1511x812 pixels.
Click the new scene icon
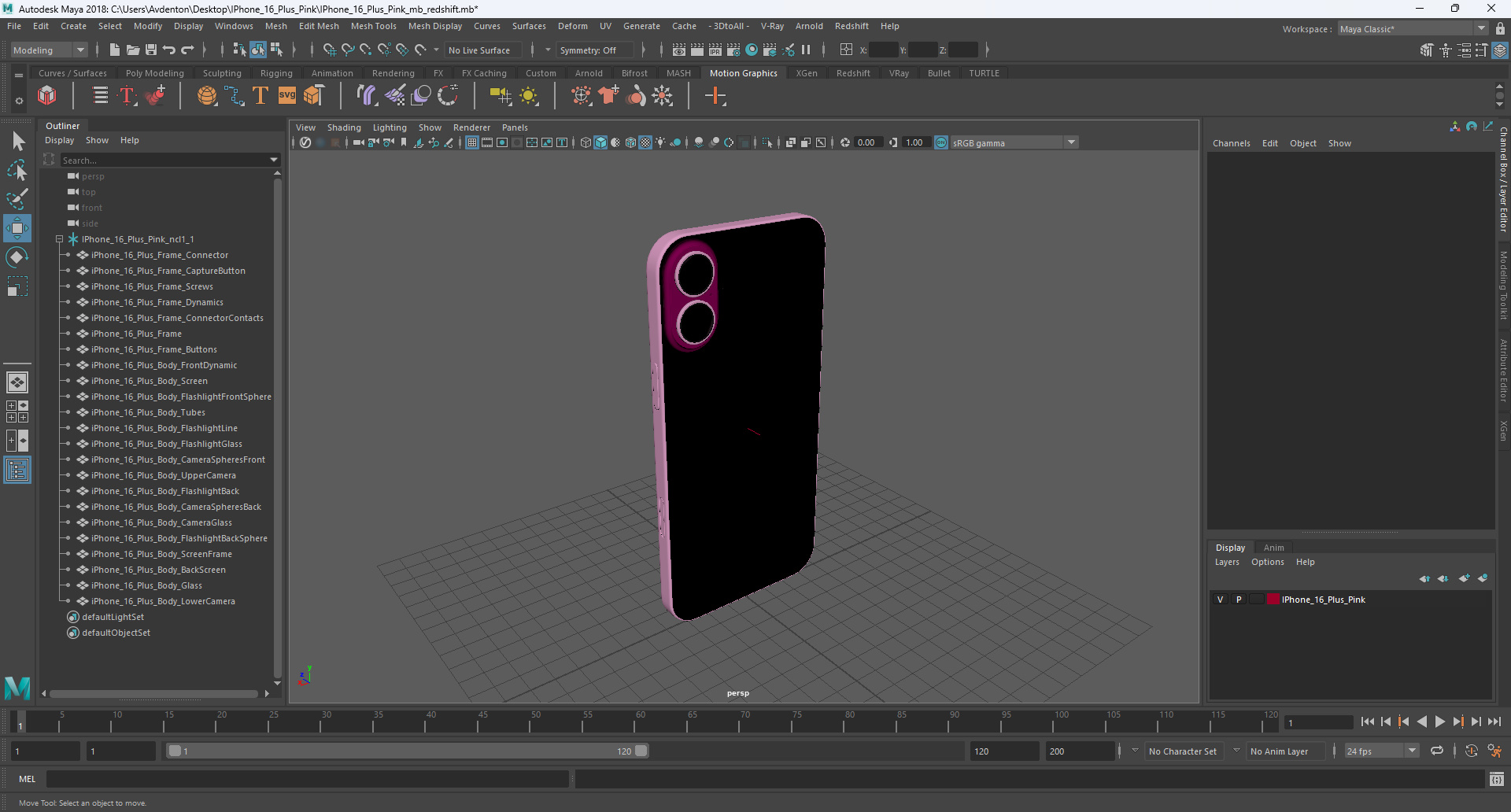pos(115,50)
